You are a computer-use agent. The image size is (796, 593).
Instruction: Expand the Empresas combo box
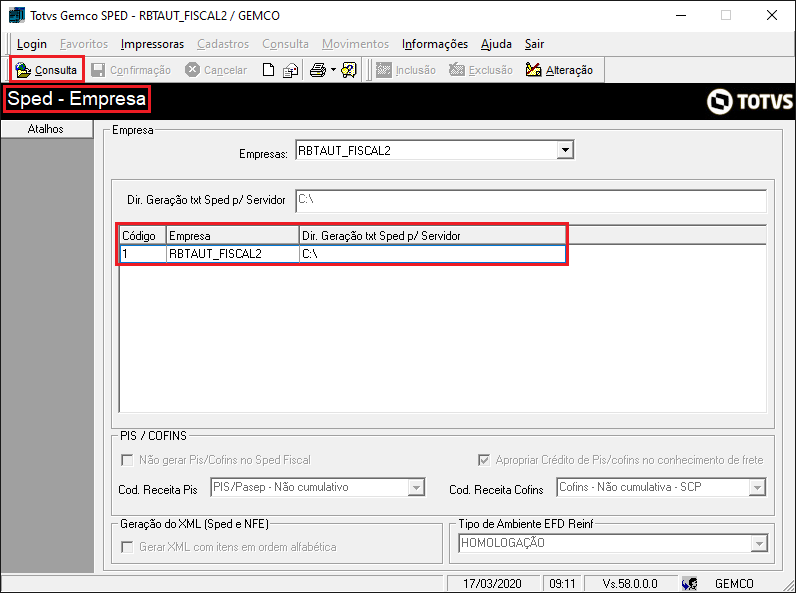(565, 150)
